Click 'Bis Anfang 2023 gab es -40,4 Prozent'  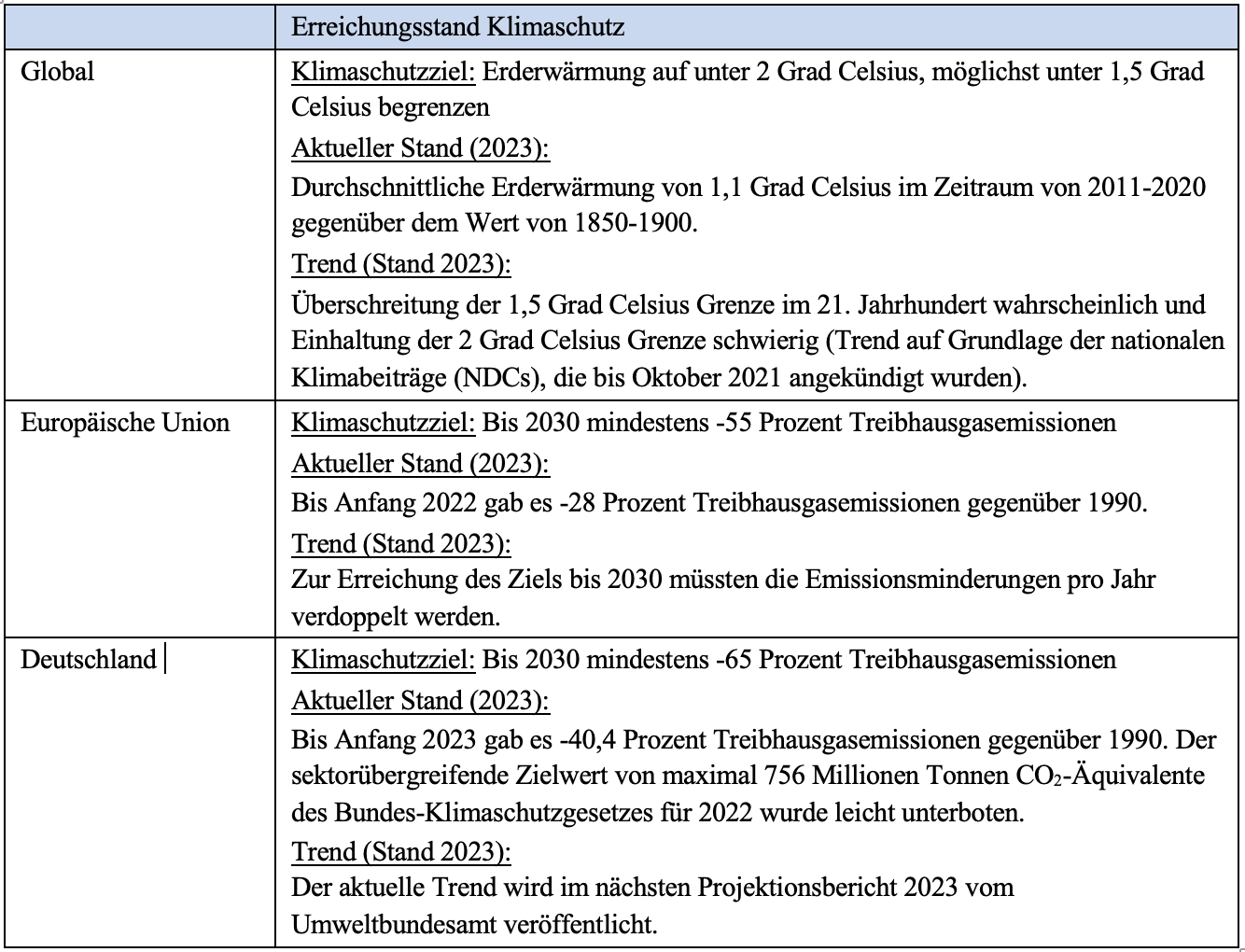[x=754, y=740]
